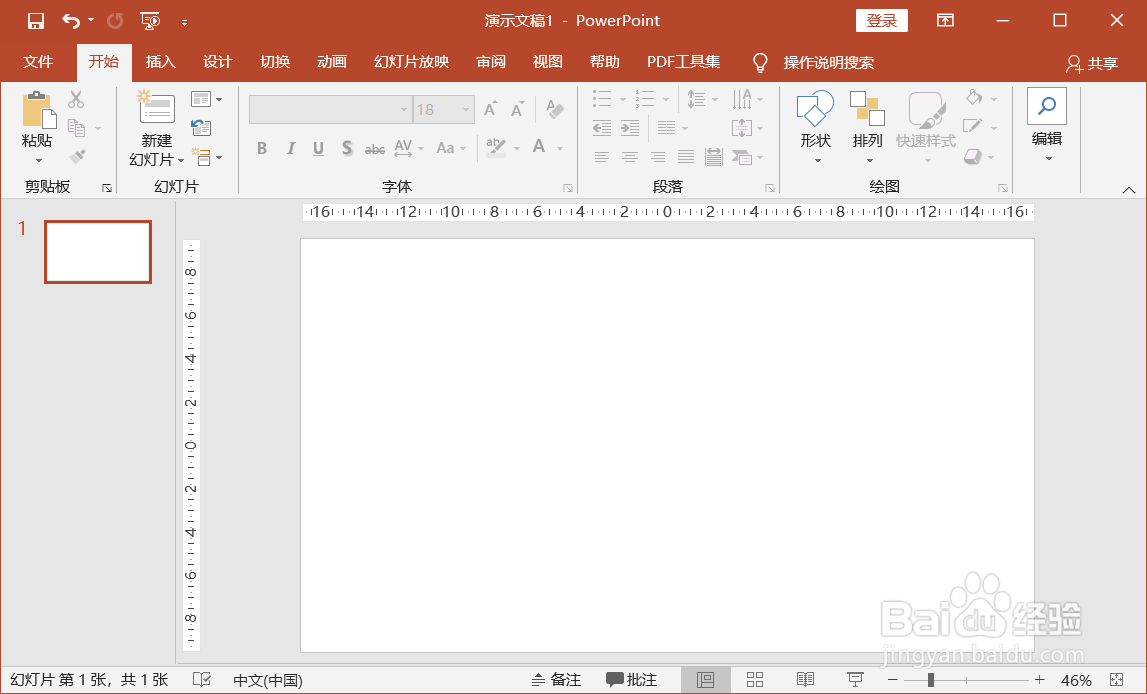Click the Arrange icon
The height and width of the screenshot is (694, 1147).
click(x=868, y=108)
